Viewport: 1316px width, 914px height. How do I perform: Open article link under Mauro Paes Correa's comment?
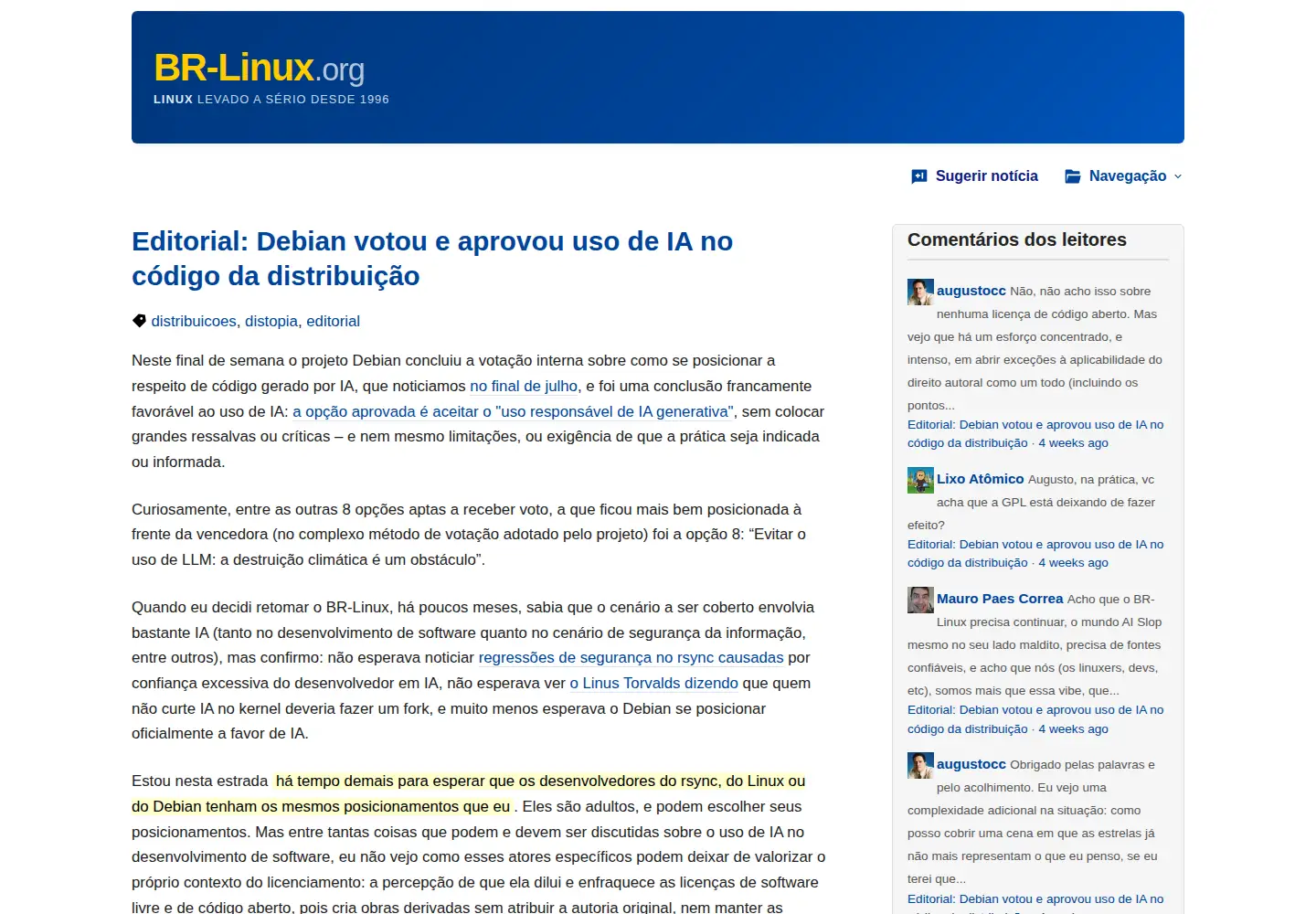(x=1035, y=719)
